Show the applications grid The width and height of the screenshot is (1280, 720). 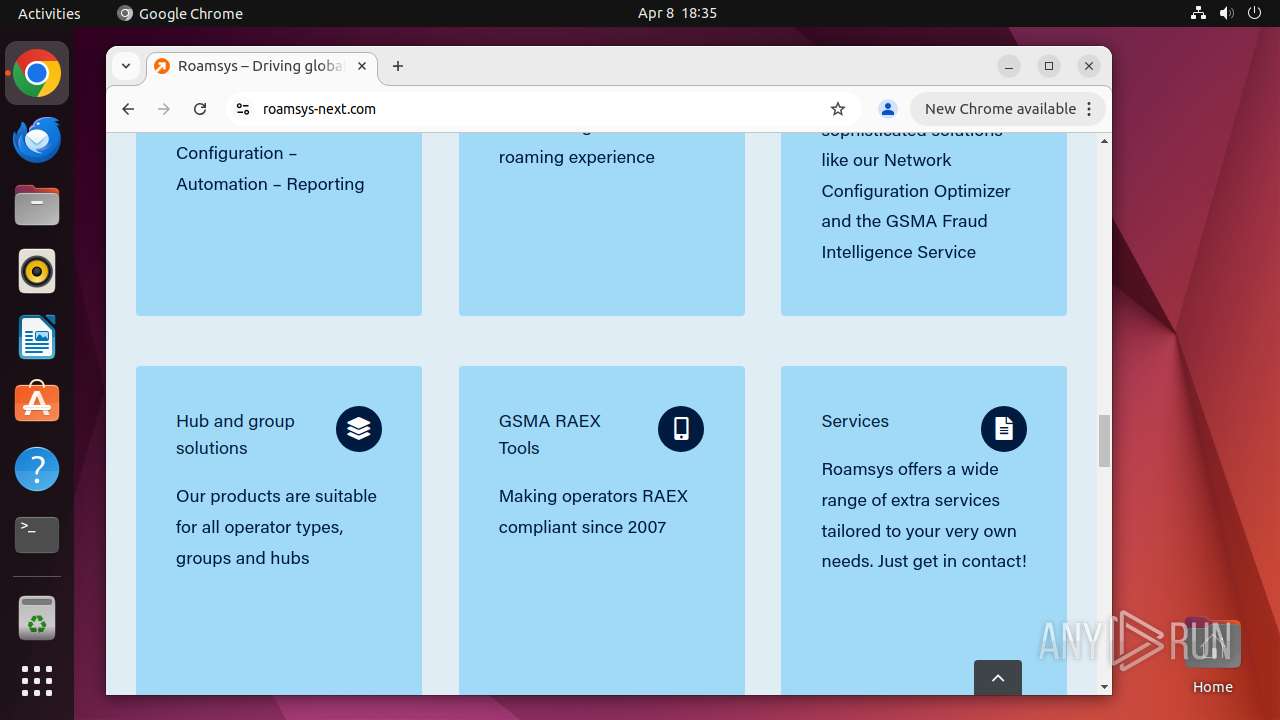pyautogui.click(x=37, y=681)
